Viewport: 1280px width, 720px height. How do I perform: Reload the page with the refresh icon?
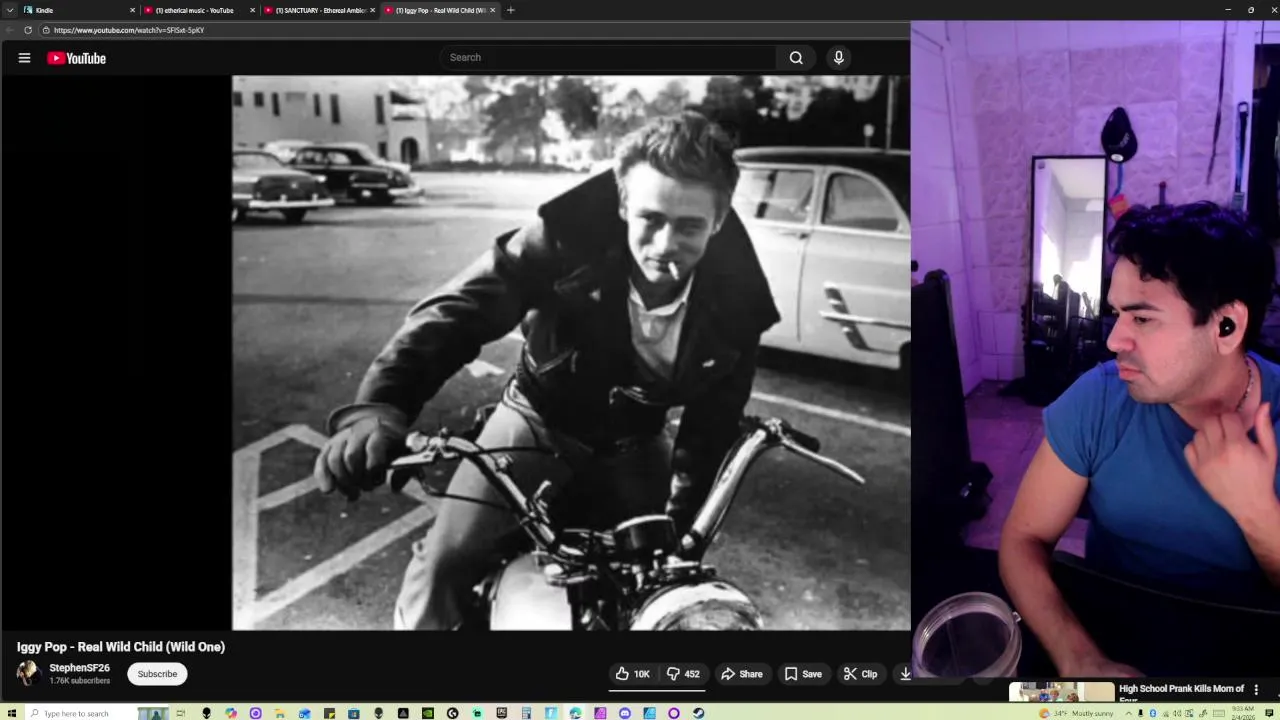[28, 30]
